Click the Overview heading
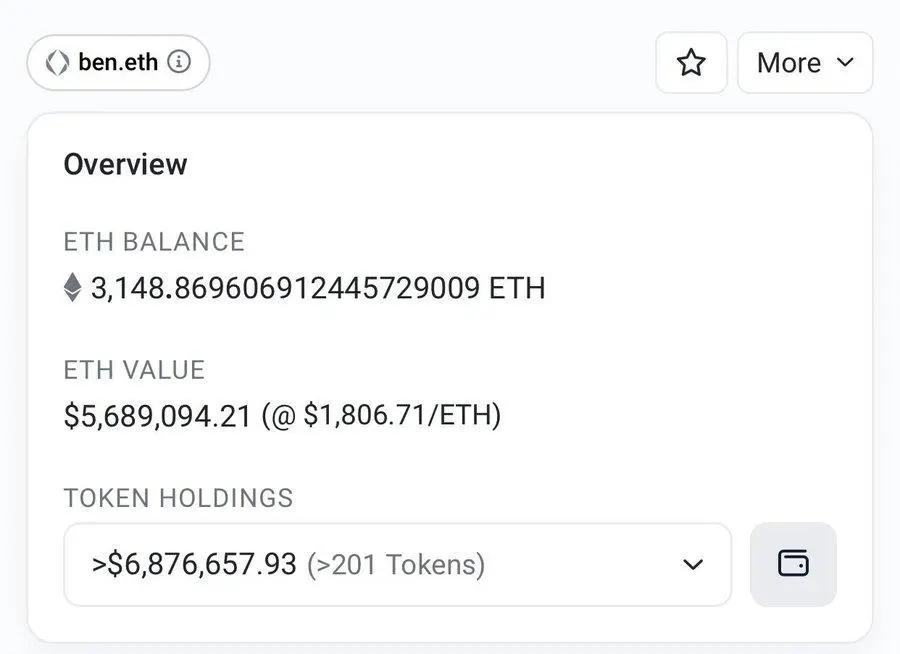Image resolution: width=900 pixels, height=654 pixels. [125, 164]
